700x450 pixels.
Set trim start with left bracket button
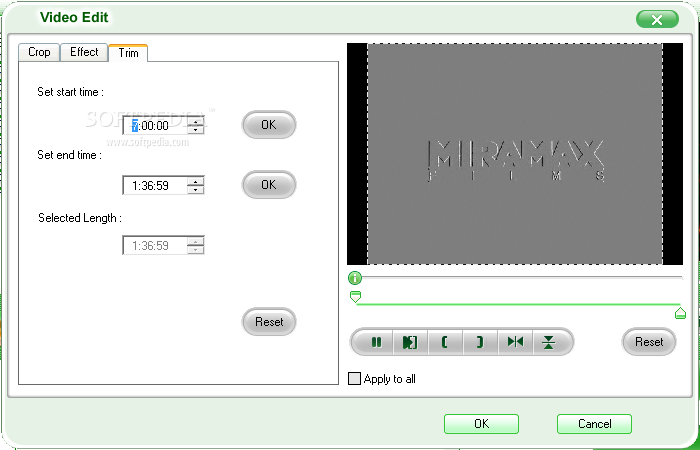pos(445,342)
